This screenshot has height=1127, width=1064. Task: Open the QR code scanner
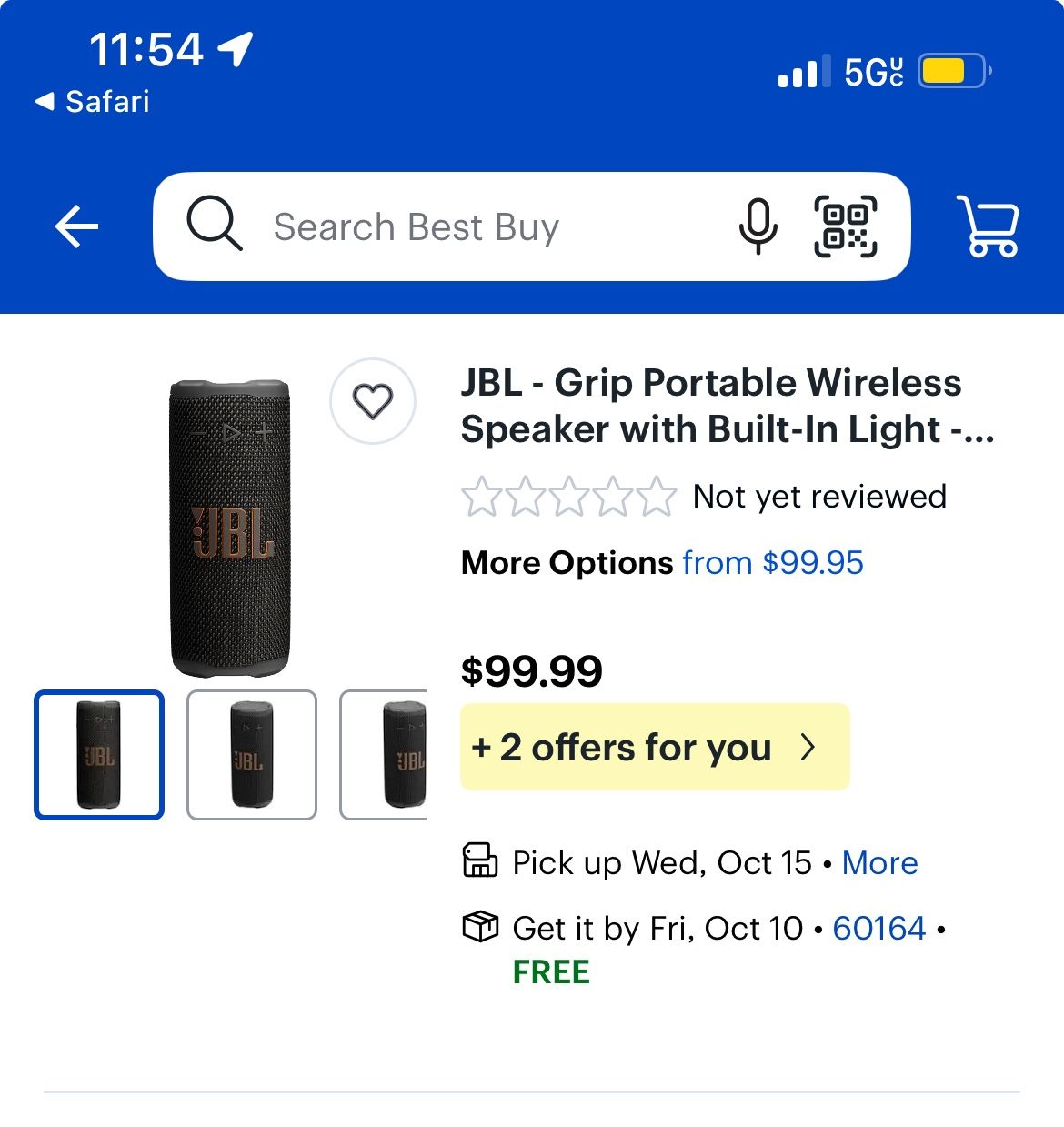pos(845,226)
